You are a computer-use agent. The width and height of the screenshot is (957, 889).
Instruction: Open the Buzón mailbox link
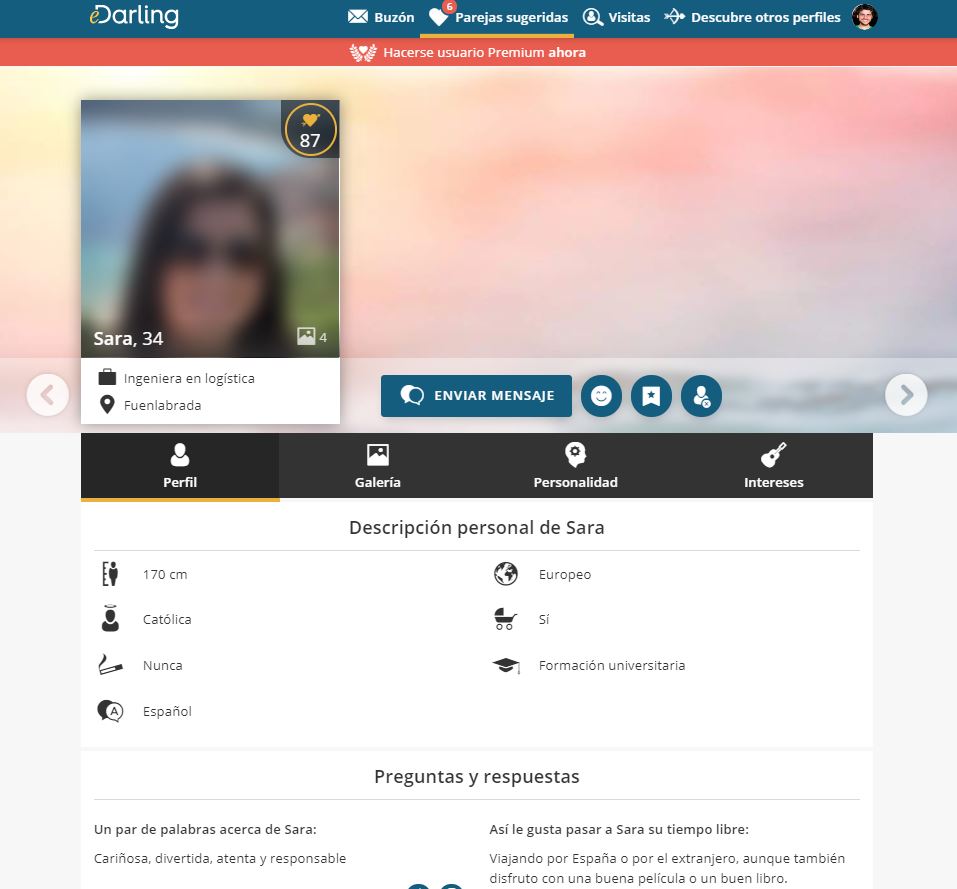tap(381, 17)
